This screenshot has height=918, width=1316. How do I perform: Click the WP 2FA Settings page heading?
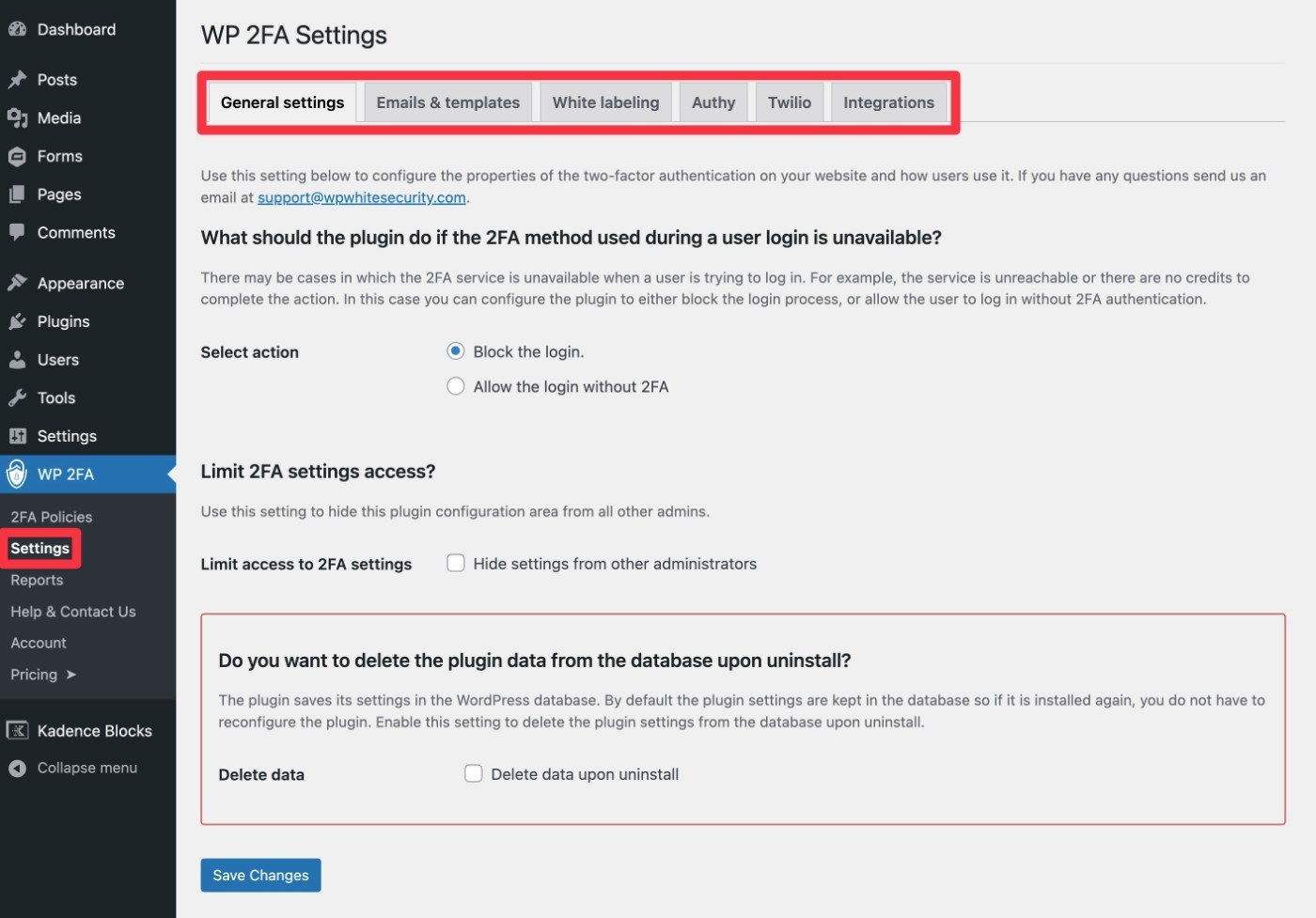click(x=294, y=35)
